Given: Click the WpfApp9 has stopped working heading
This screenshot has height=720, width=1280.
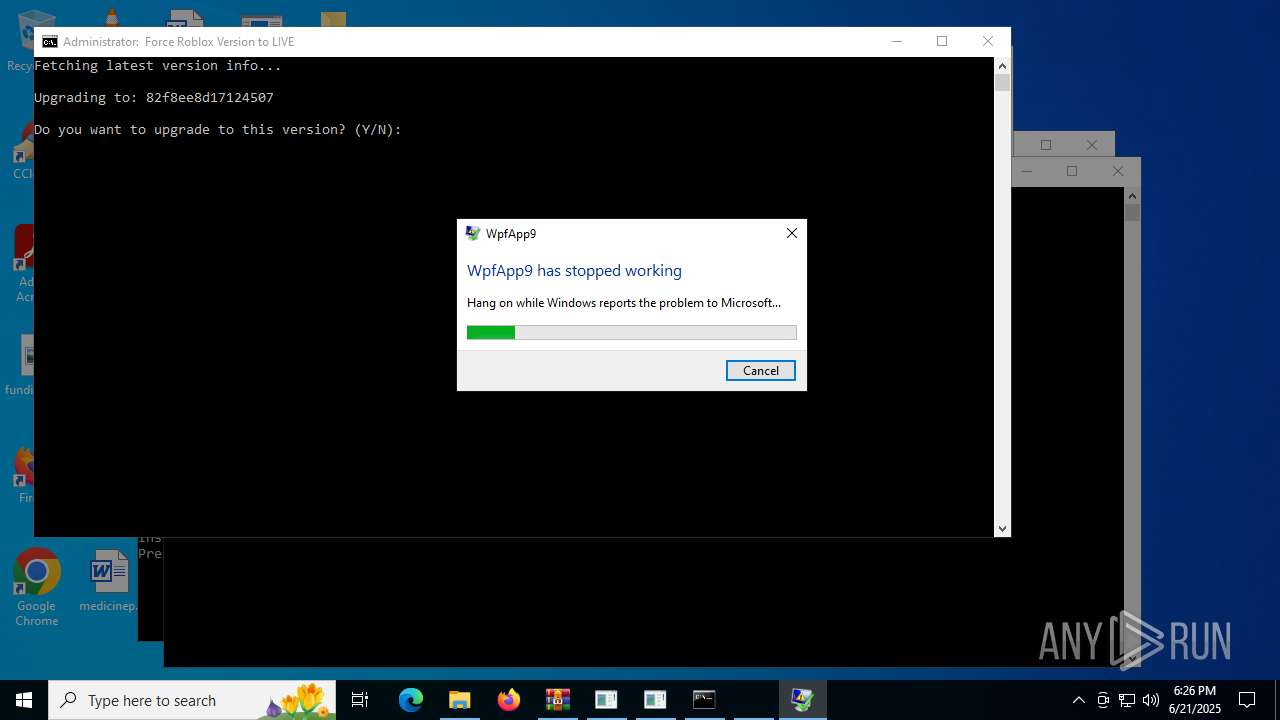Looking at the screenshot, I should pyautogui.click(x=574, y=270).
